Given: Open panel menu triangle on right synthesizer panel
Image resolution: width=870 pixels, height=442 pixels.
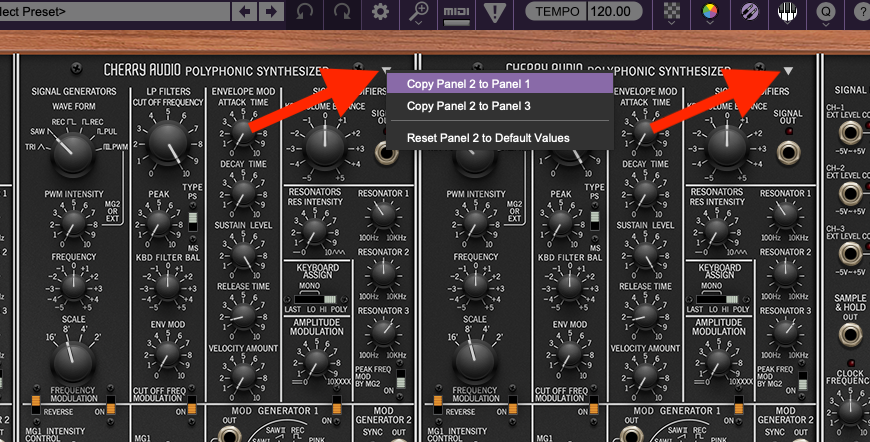Looking at the screenshot, I should pos(788,70).
